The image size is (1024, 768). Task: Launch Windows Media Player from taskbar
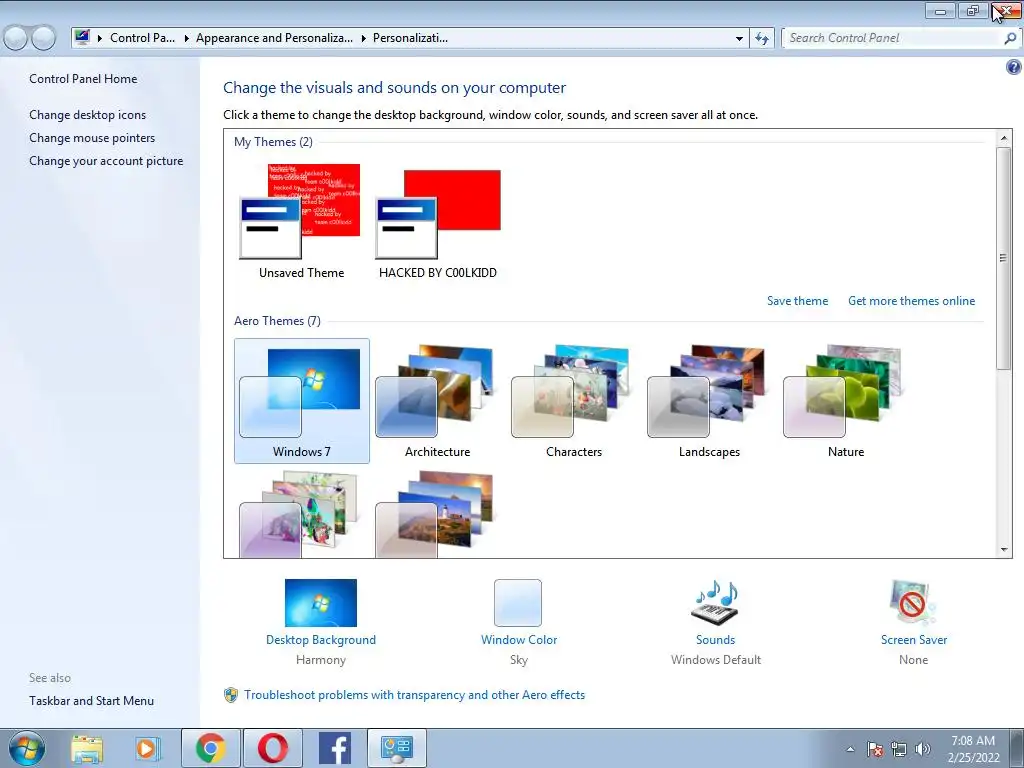click(x=148, y=748)
